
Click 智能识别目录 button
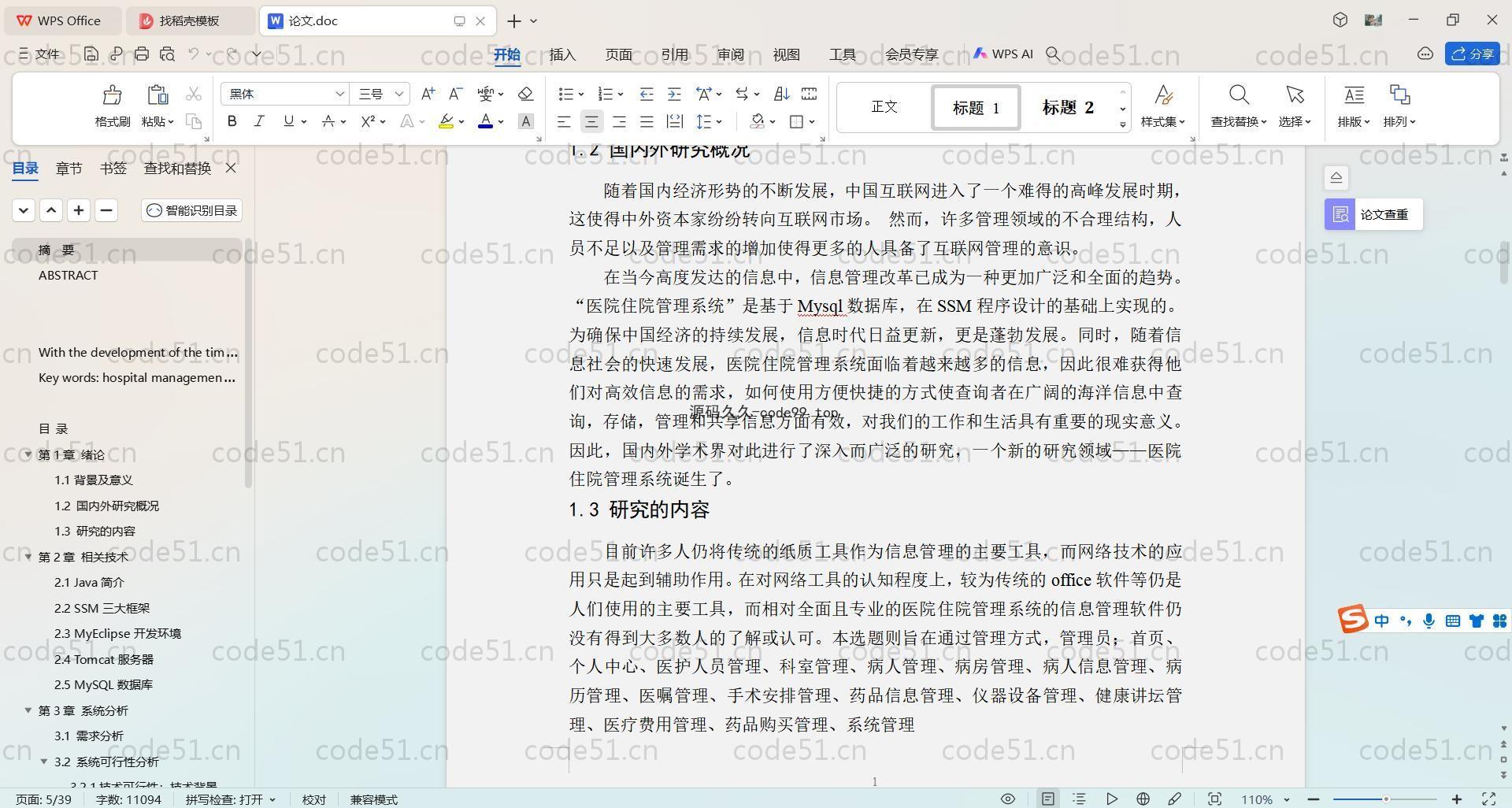[192, 210]
